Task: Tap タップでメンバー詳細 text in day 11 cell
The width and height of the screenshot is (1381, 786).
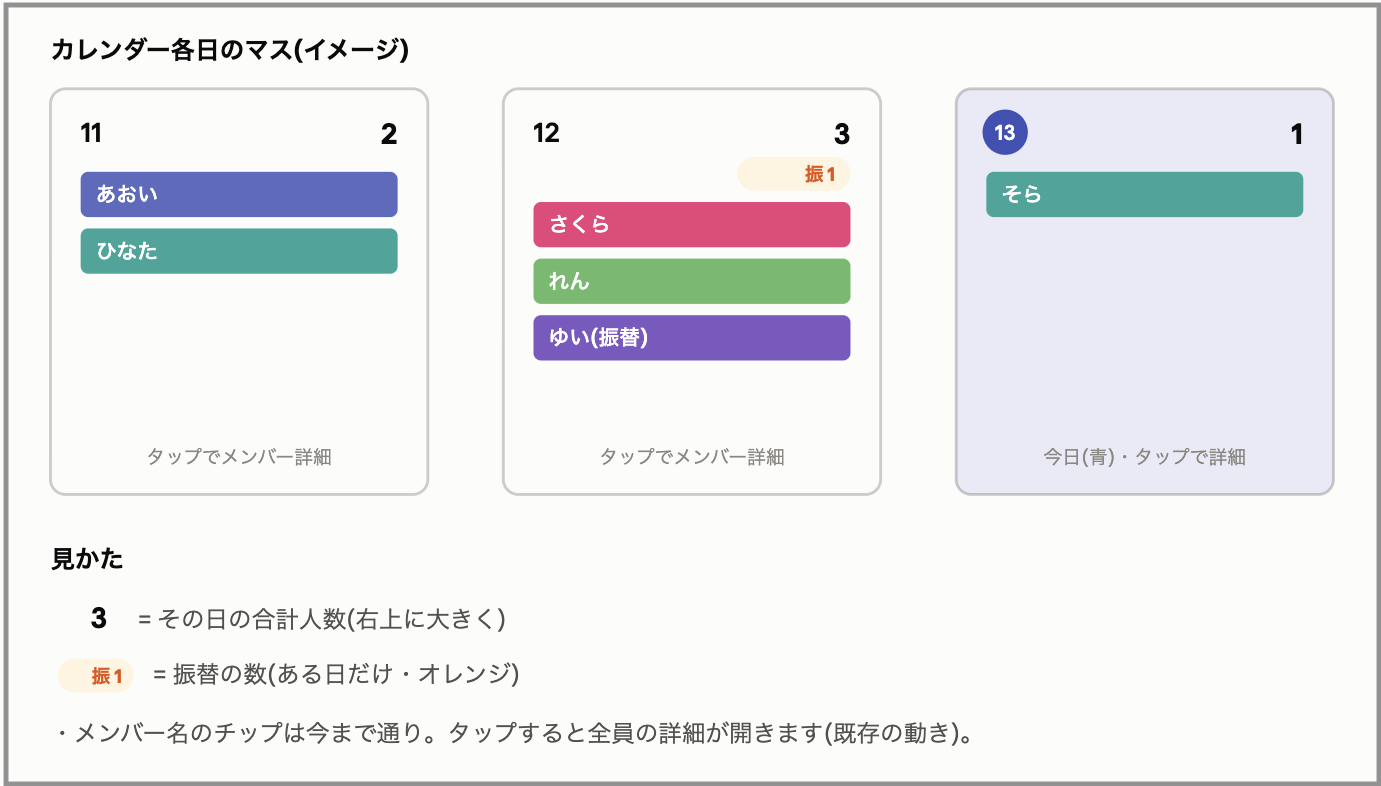Action: coord(239,457)
